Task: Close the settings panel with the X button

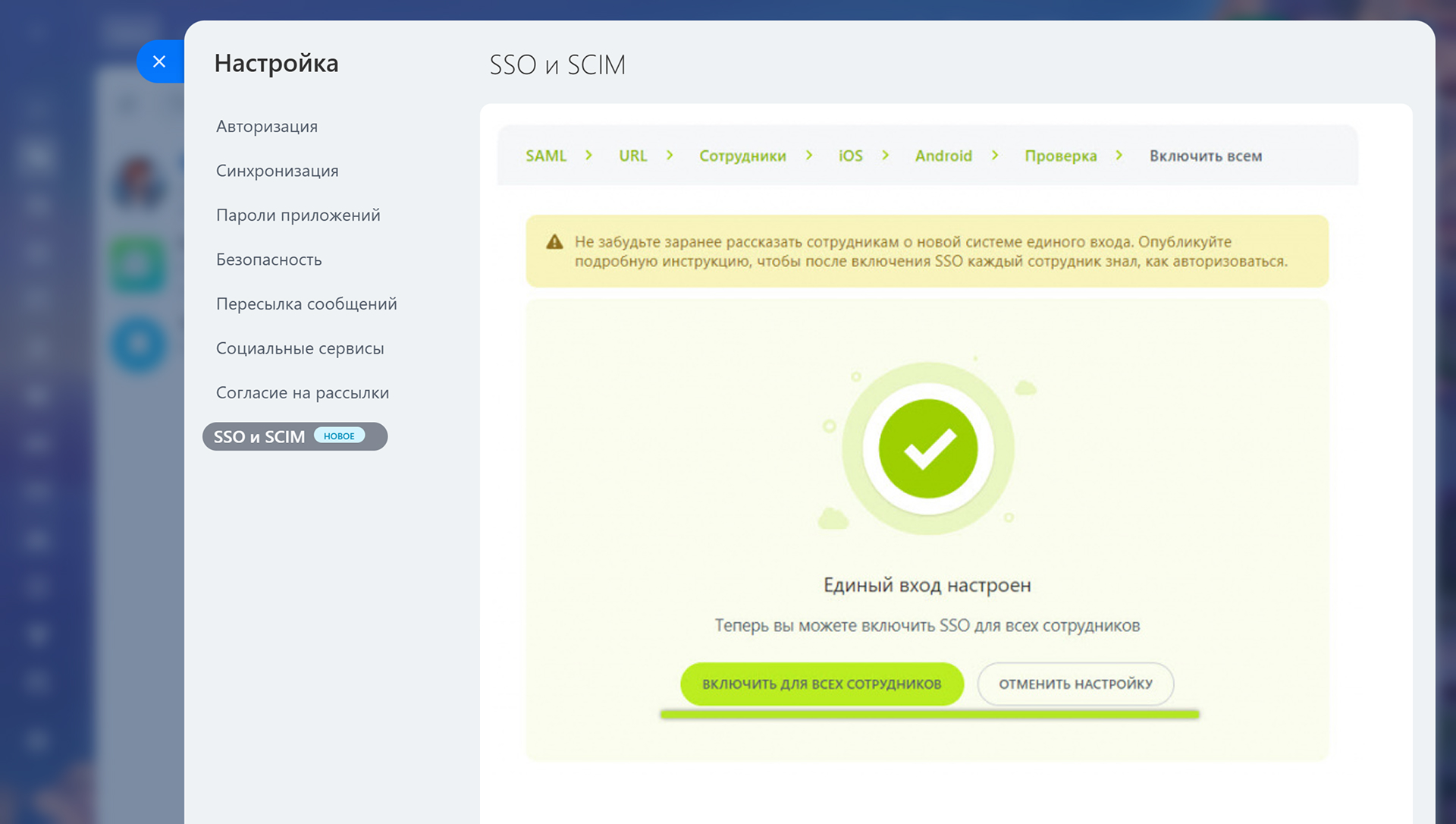Action: point(159,61)
